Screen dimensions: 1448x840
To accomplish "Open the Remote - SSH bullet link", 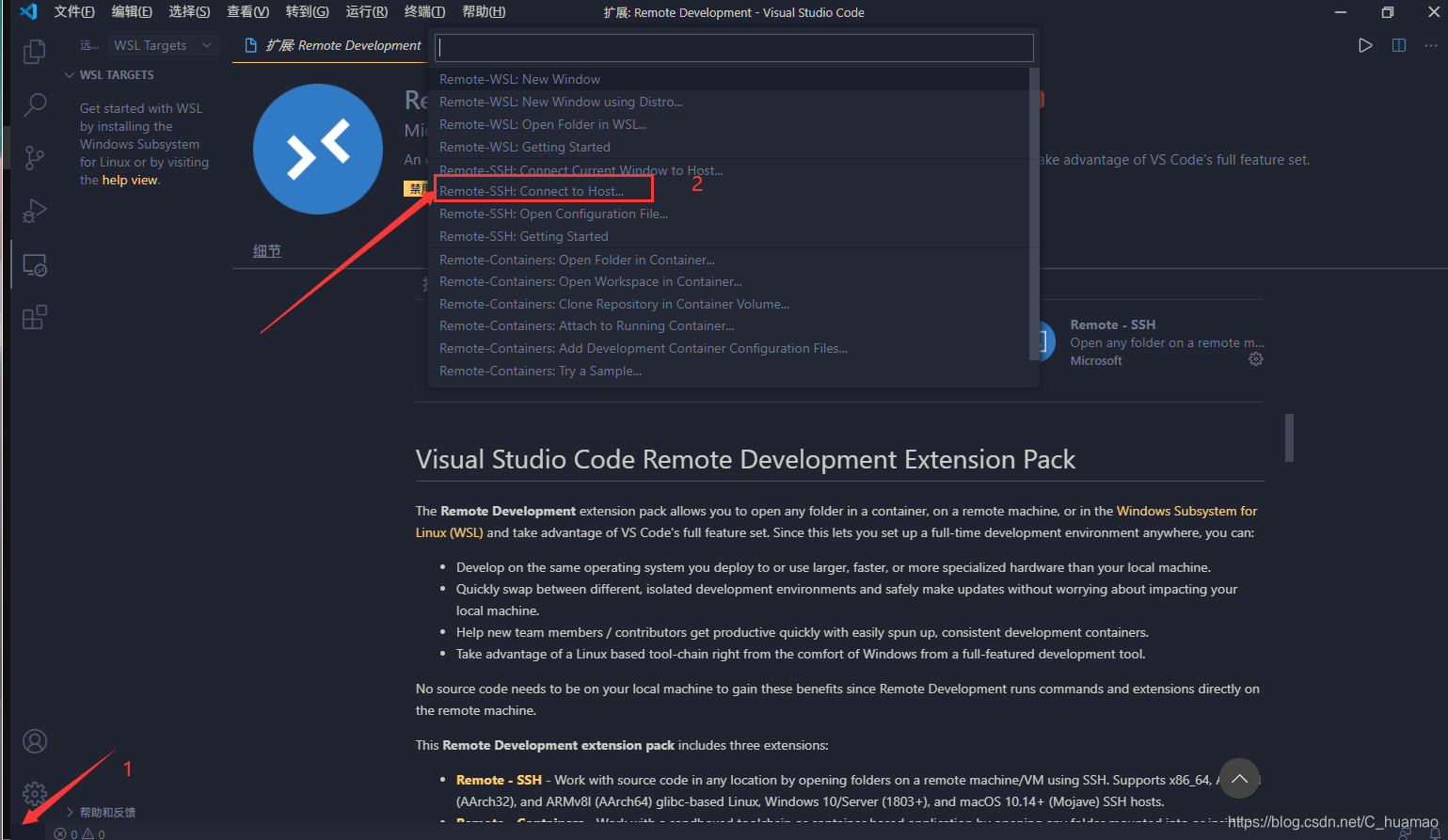I will click(499, 780).
